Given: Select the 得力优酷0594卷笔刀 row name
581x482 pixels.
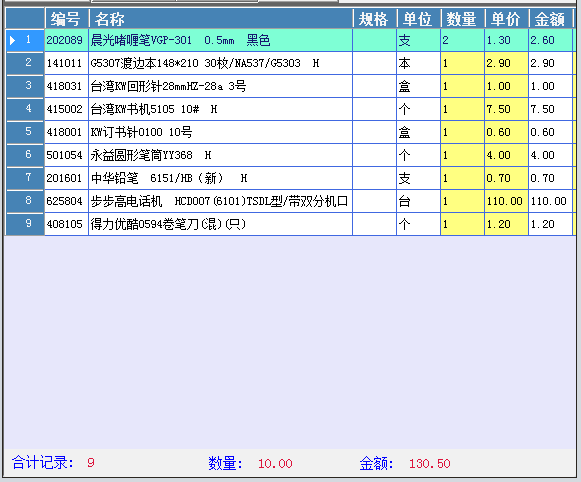Looking at the screenshot, I should [x=221, y=225].
